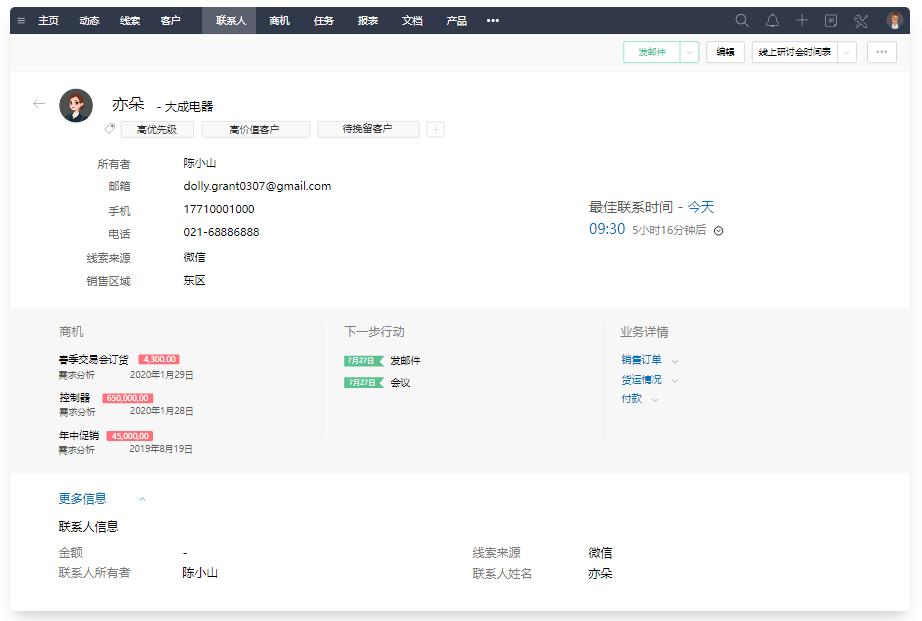Switch to the 商机 navigation tab
The width and height of the screenshot is (922, 621).
278,20
